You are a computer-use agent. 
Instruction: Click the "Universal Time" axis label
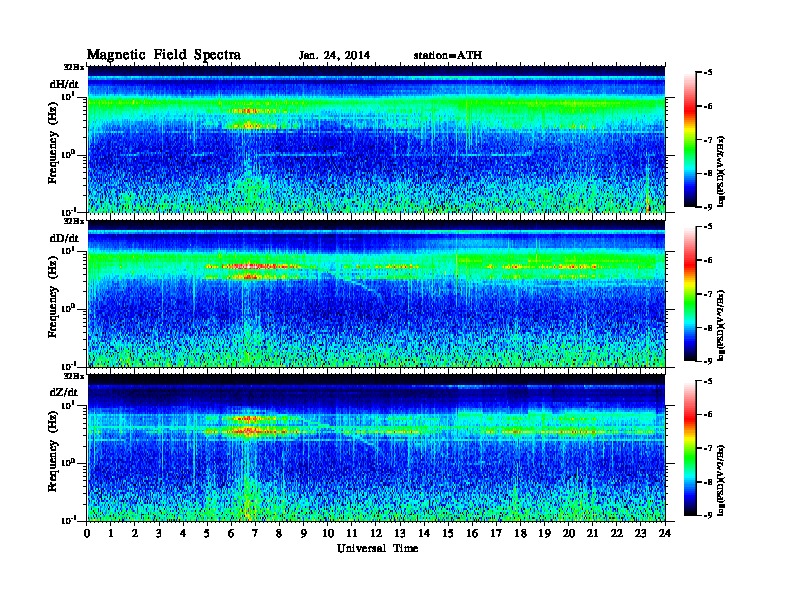[x=378, y=548]
